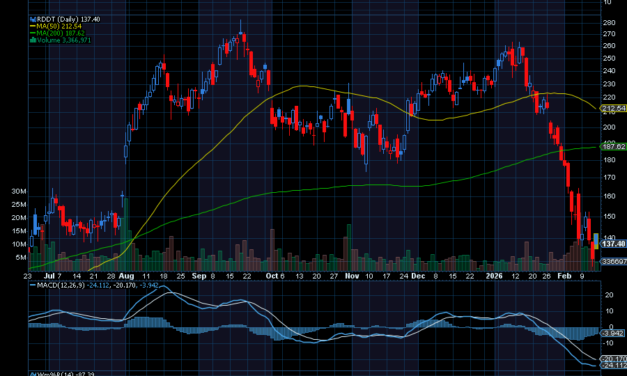
Task: Select the 'MA(200) 187.62' legend entry
Action: point(60,33)
